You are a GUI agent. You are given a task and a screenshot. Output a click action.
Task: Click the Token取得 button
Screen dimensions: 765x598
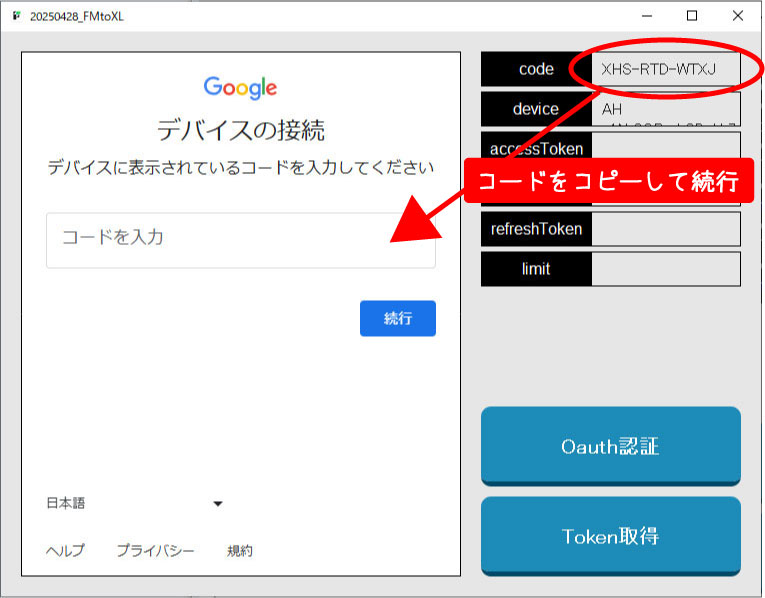610,536
